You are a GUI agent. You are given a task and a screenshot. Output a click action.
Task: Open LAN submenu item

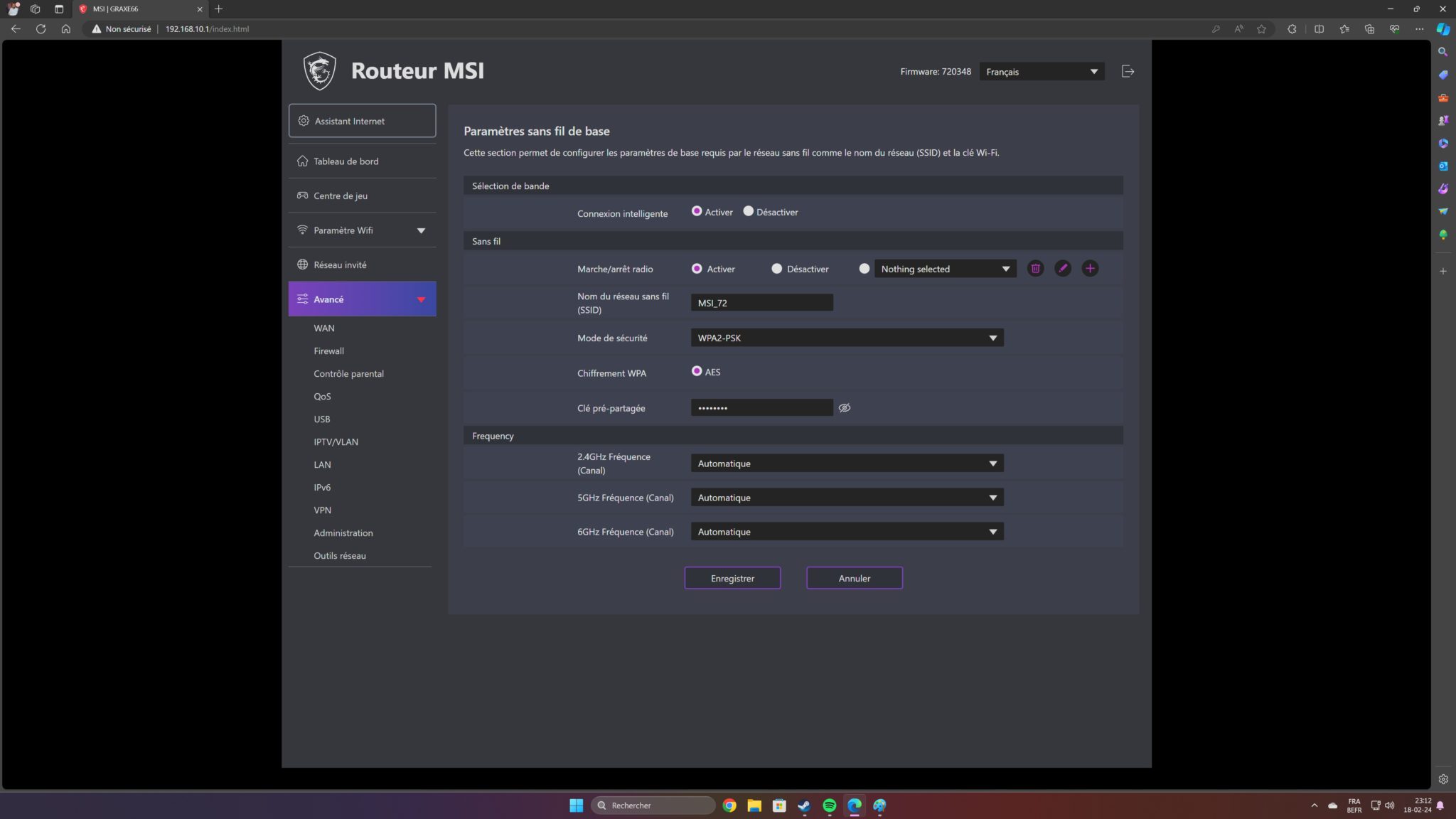click(322, 464)
